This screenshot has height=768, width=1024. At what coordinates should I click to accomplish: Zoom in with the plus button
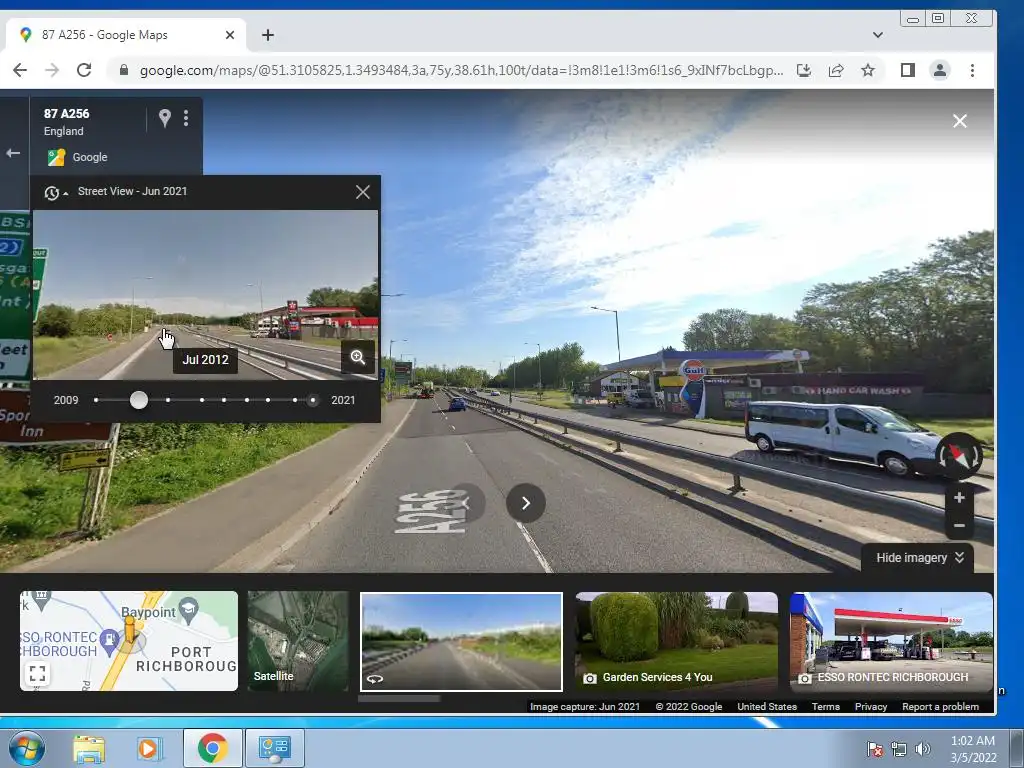[959, 498]
